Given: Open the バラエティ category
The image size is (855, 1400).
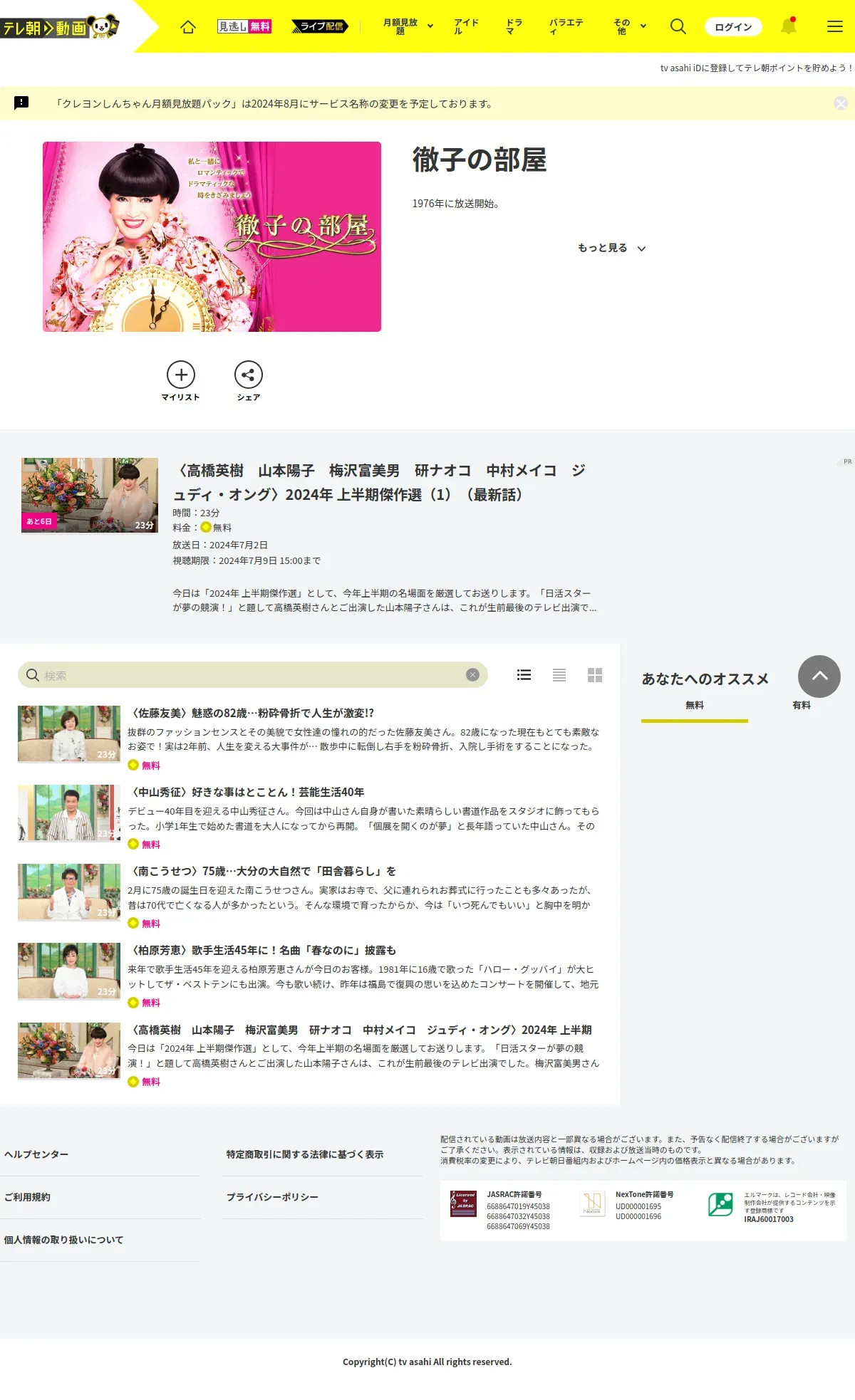Looking at the screenshot, I should tap(566, 26).
